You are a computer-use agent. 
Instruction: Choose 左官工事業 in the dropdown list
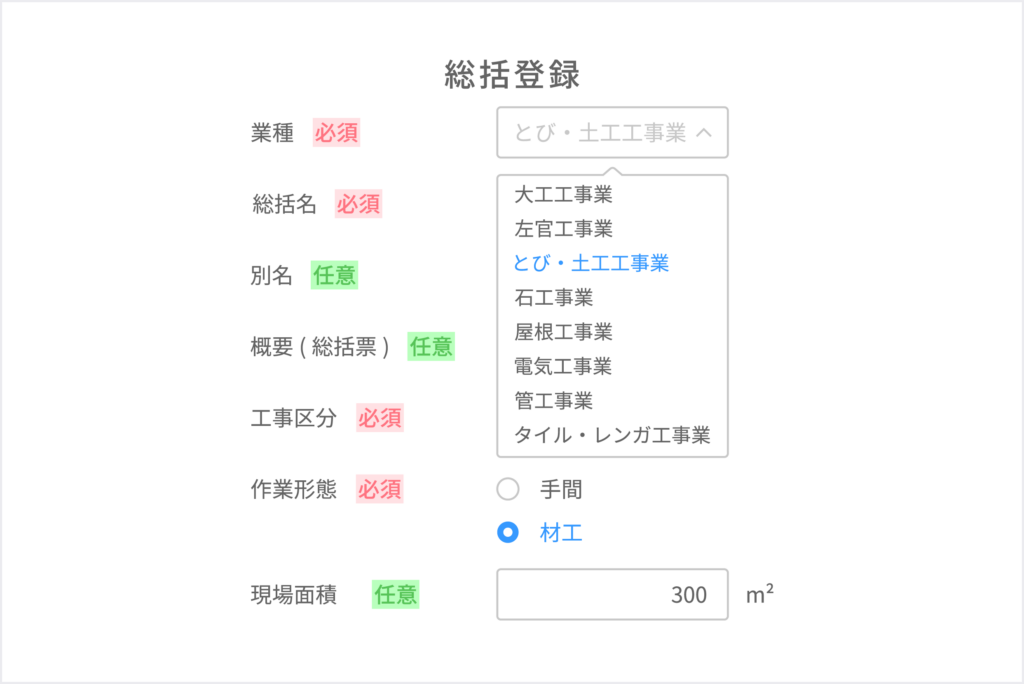tap(563, 229)
